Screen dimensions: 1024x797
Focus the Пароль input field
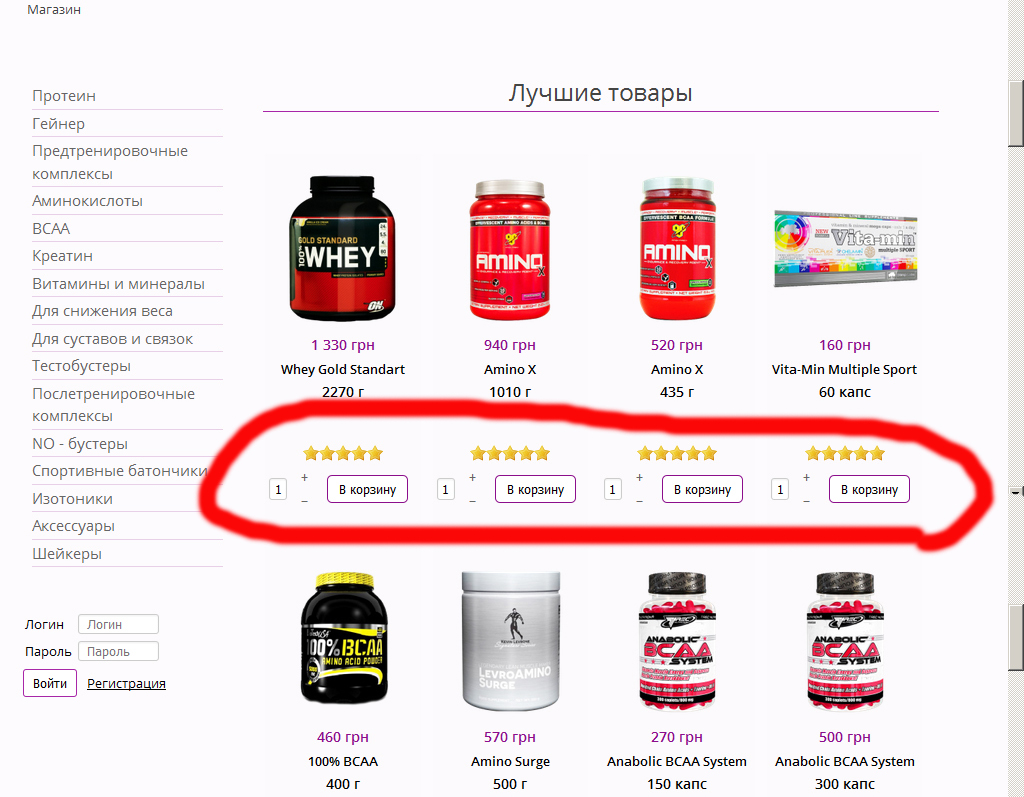pos(118,651)
